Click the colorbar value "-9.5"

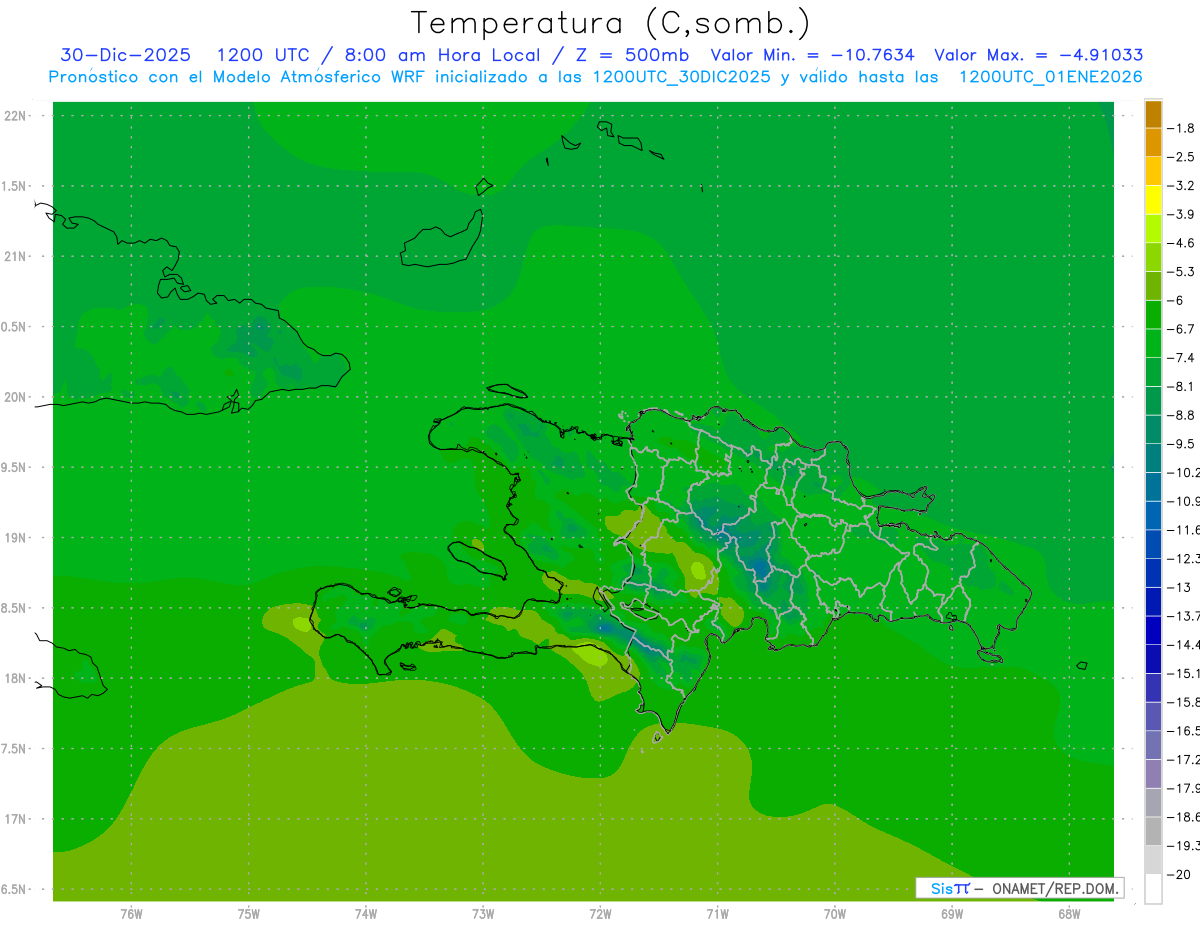(x=1182, y=444)
